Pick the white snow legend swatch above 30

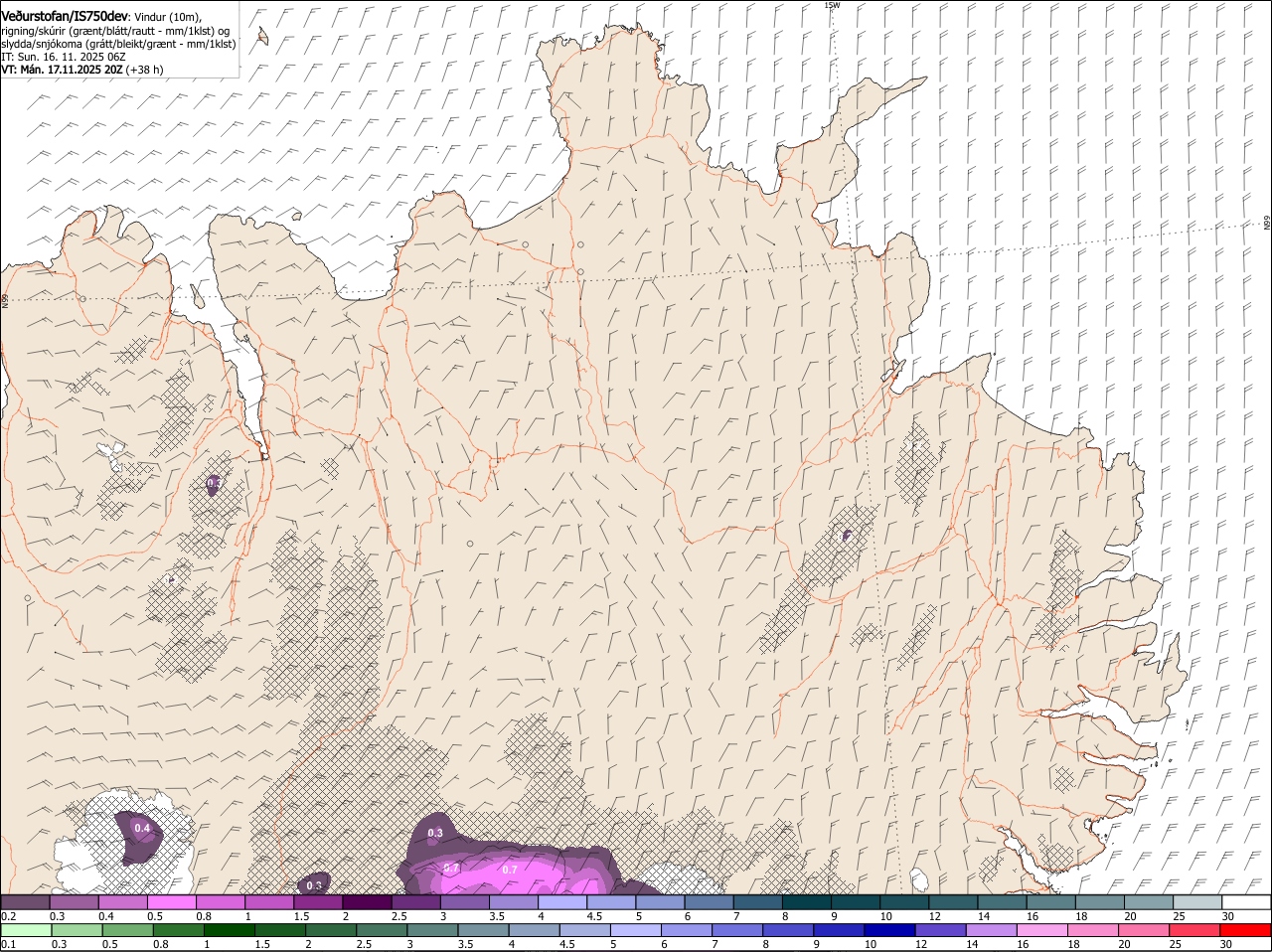[1246, 902]
